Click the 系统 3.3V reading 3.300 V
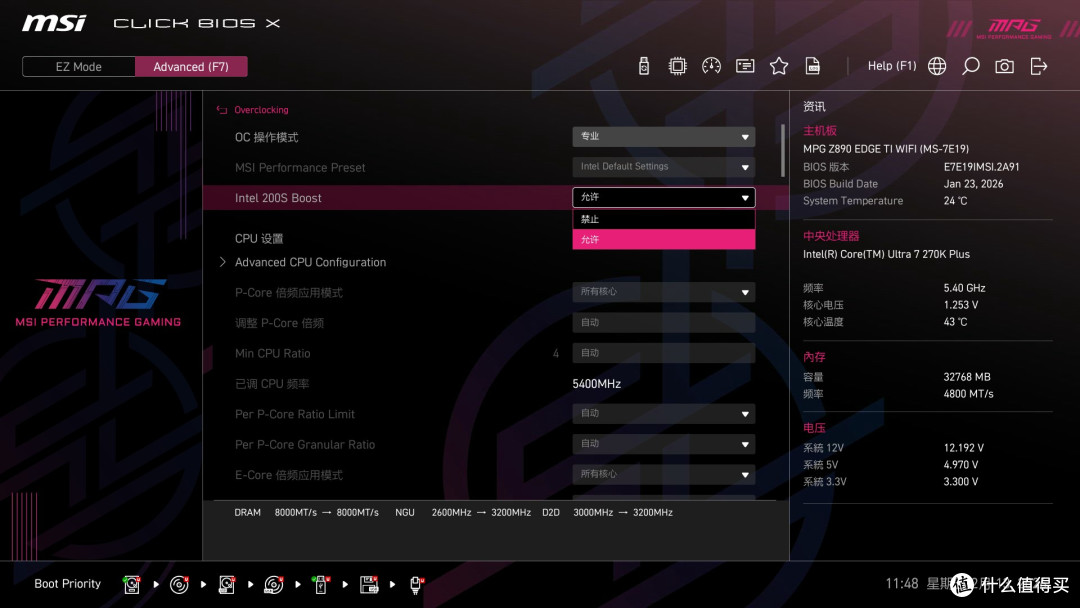The image size is (1080, 608). [961, 481]
